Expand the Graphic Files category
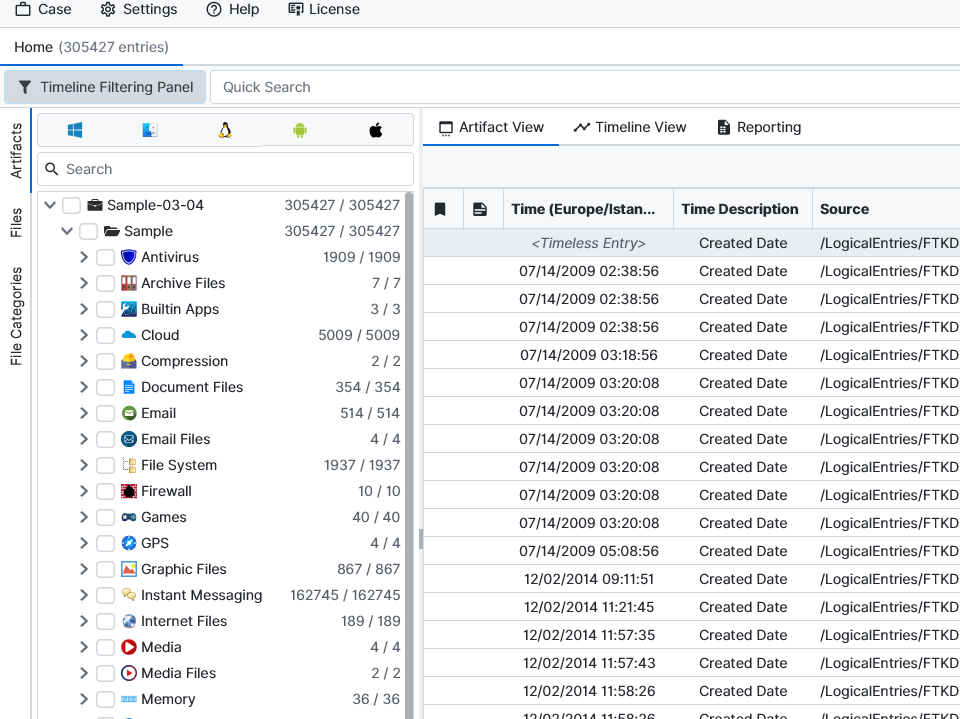Image resolution: width=960 pixels, height=719 pixels. [x=84, y=569]
